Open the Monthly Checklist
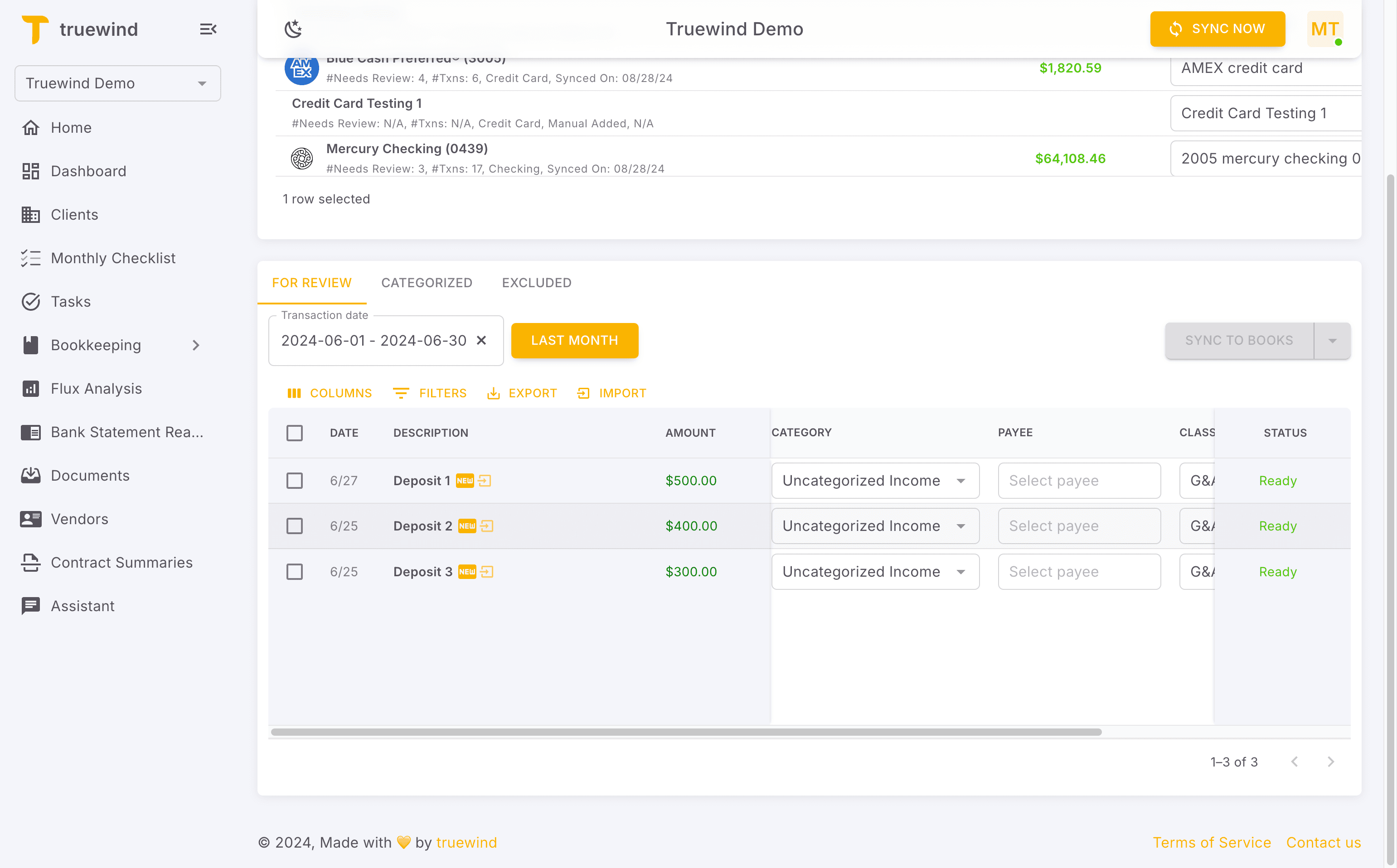The image size is (1397, 868). coord(112,258)
